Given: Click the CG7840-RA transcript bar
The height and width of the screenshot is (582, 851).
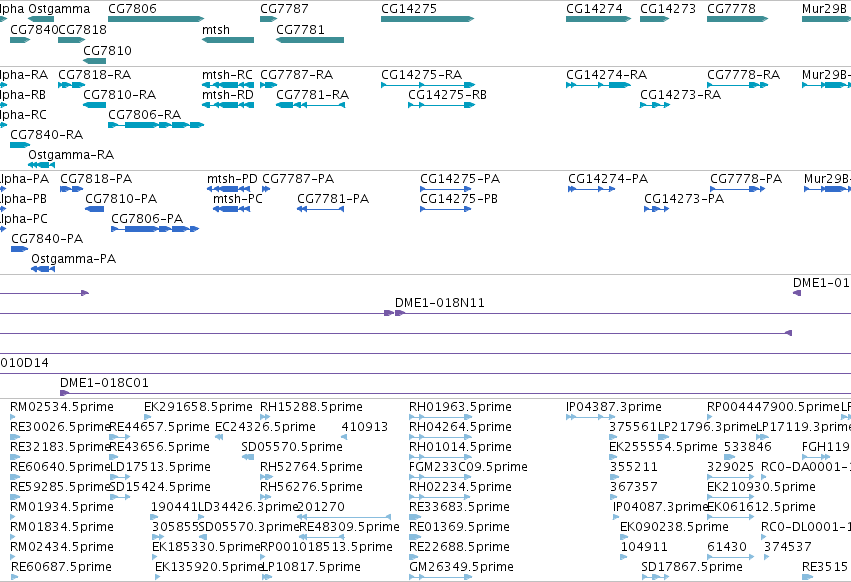Looking at the screenshot, I should click(20, 145).
